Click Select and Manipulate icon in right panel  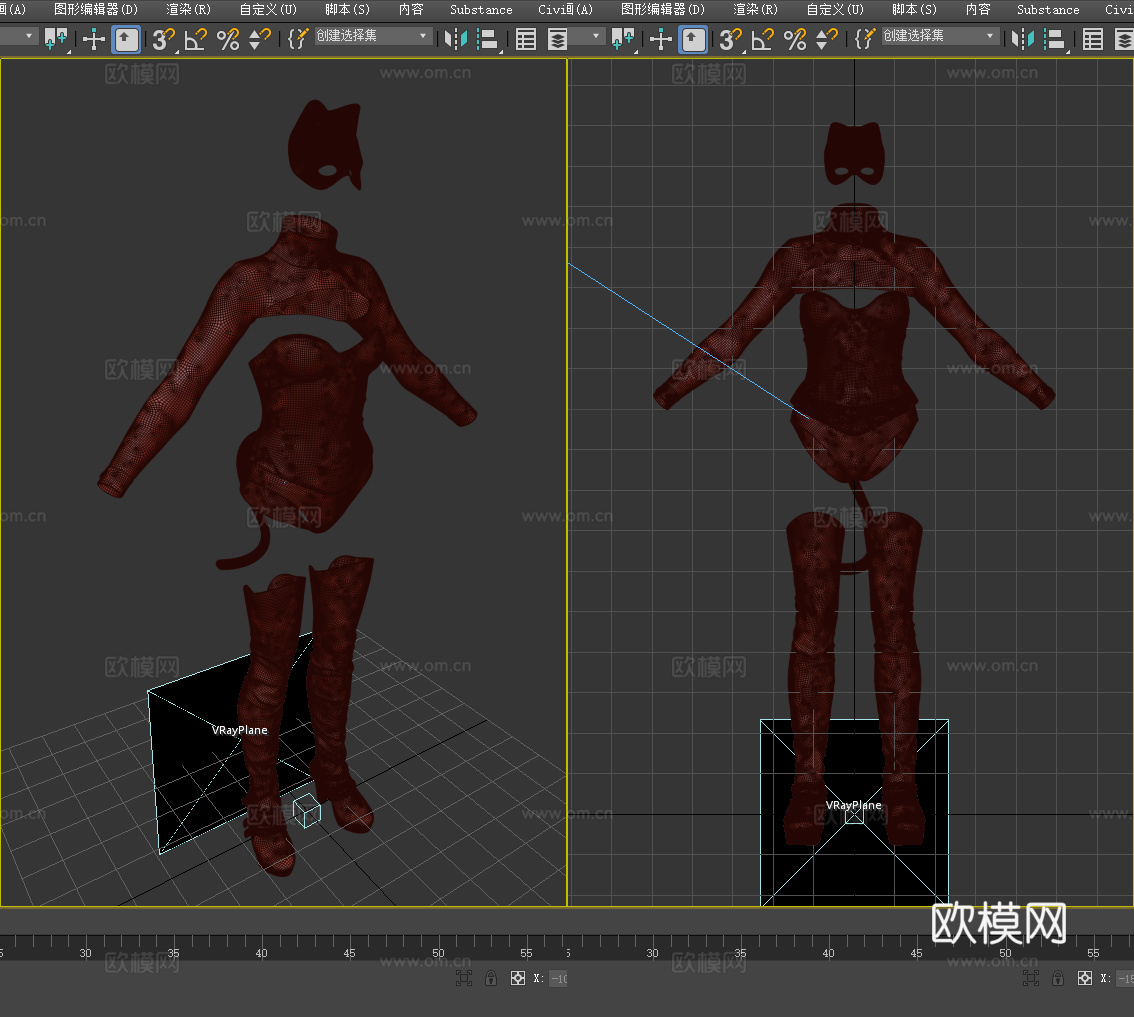(661, 38)
